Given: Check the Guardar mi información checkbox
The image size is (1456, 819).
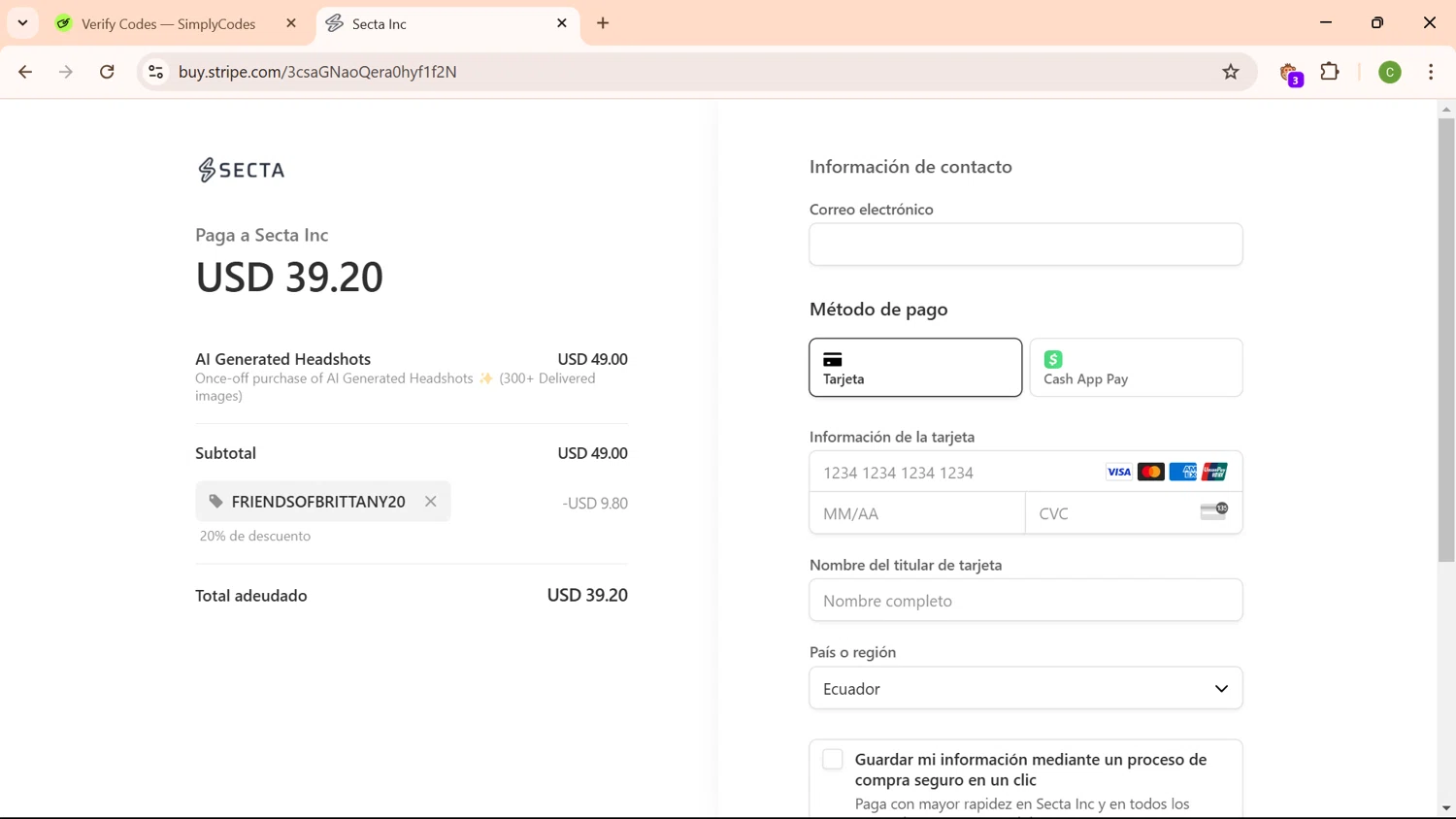Looking at the screenshot, I should [833, 760].
